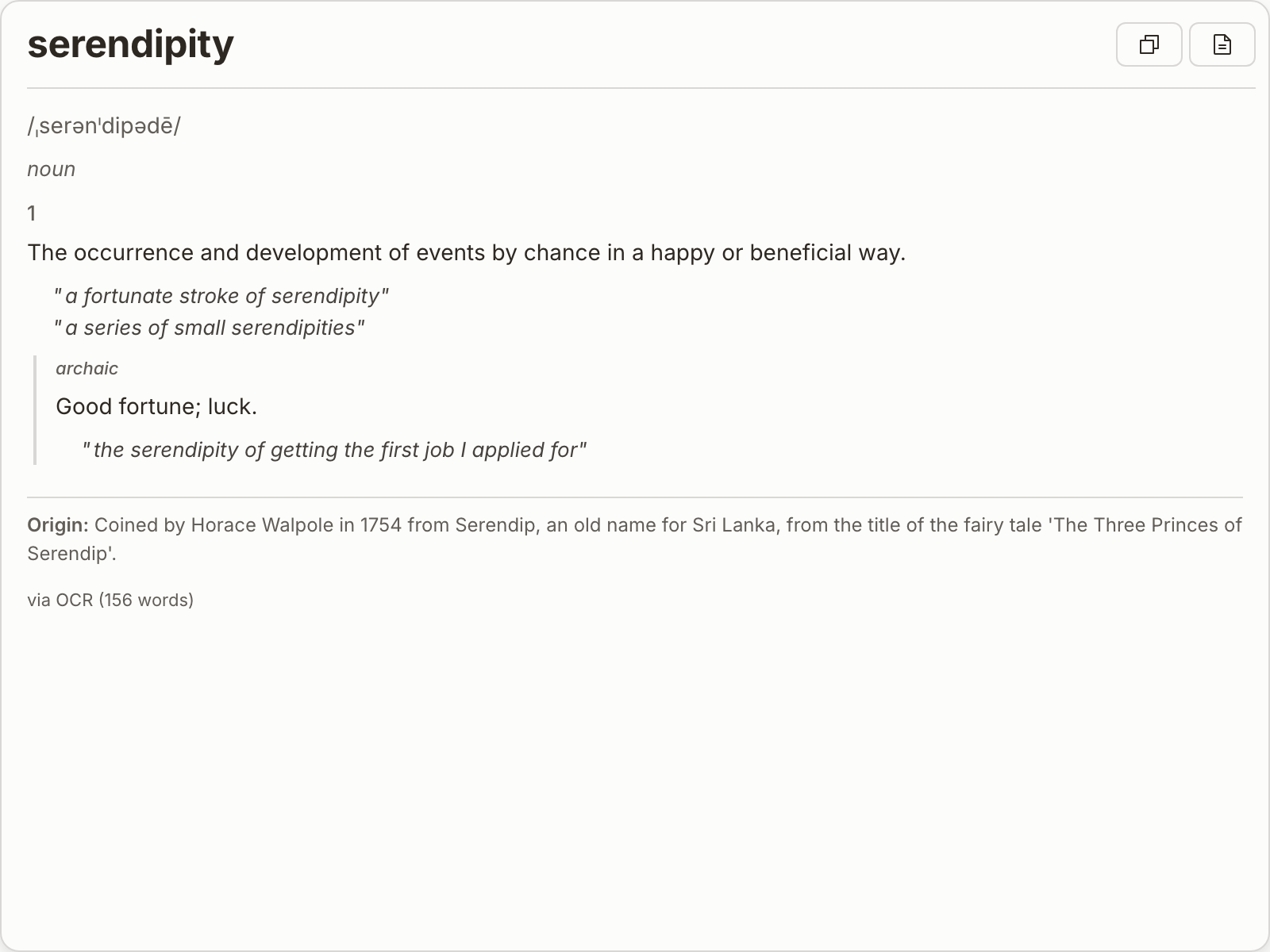The width and height of the screenshot is (1270, 952).
Task: Select the example about getting the first job
Action: (334, 451)
